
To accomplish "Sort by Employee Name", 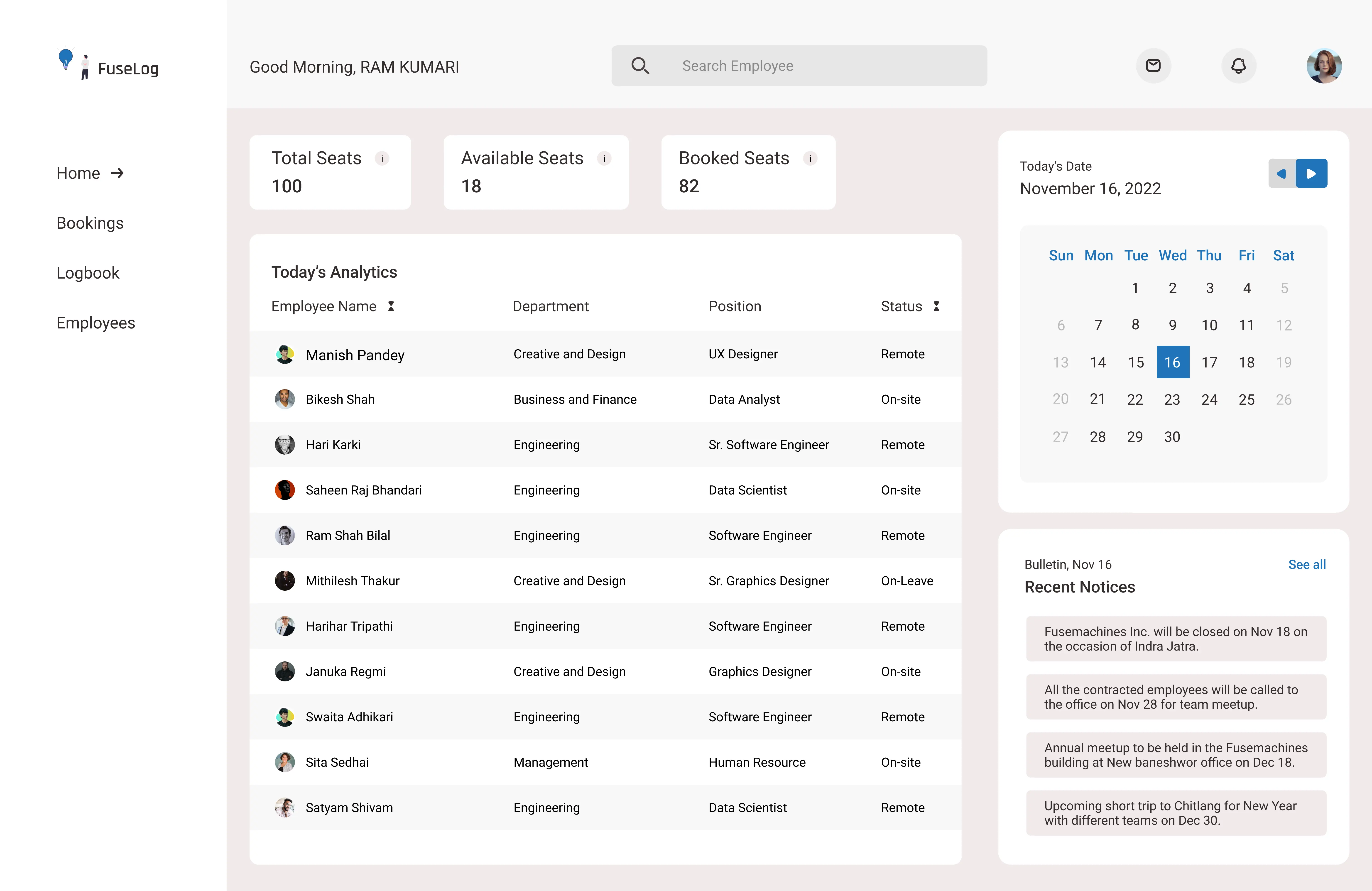I will 391,307.
